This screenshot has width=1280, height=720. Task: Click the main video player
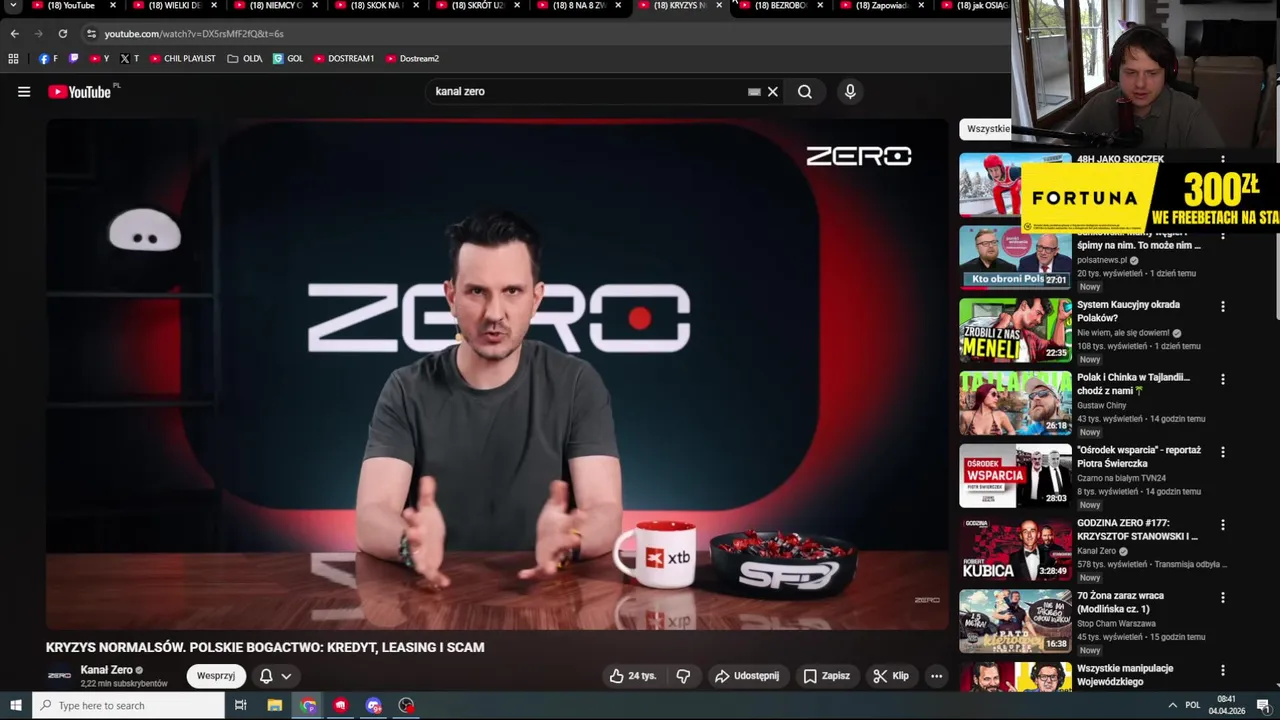click(497, 375)
